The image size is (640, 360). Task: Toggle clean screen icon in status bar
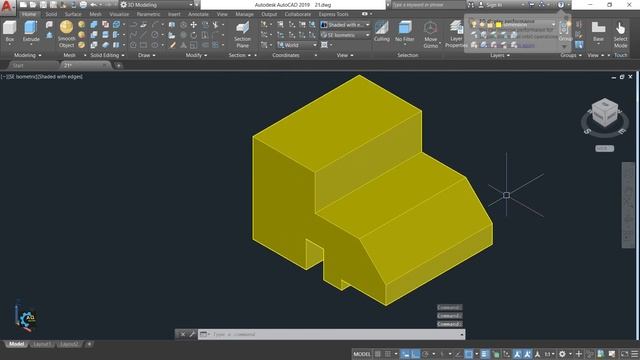tap(624, 354)
